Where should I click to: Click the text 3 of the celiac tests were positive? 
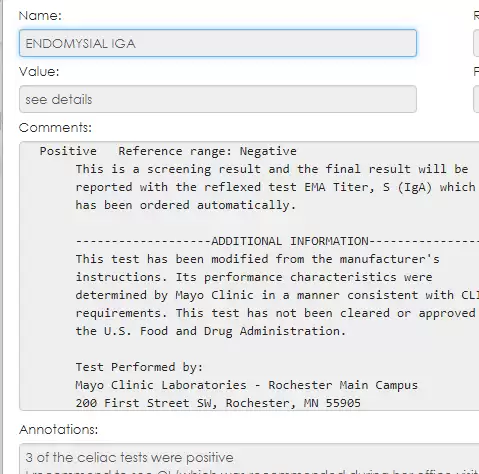pos(129,458)
